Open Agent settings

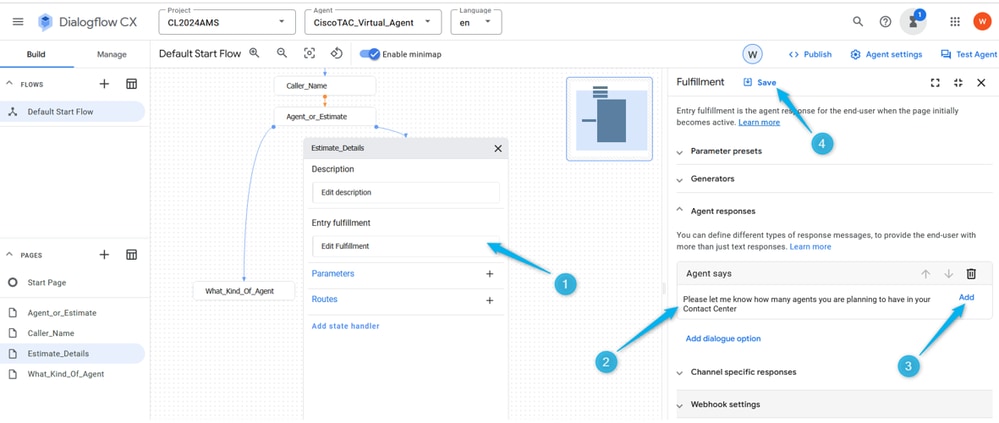pyautogui.click(x=886, y=54)
